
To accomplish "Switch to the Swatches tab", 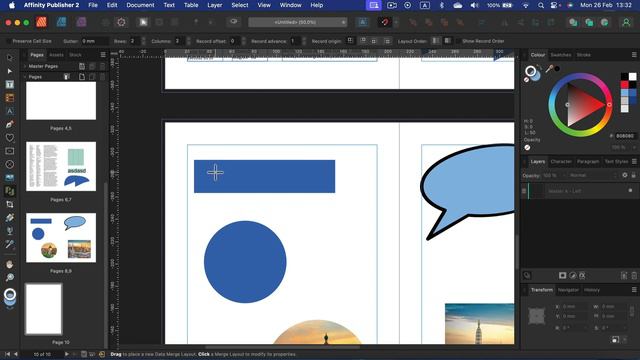I will pyautogui.click(x=560, y=55).
